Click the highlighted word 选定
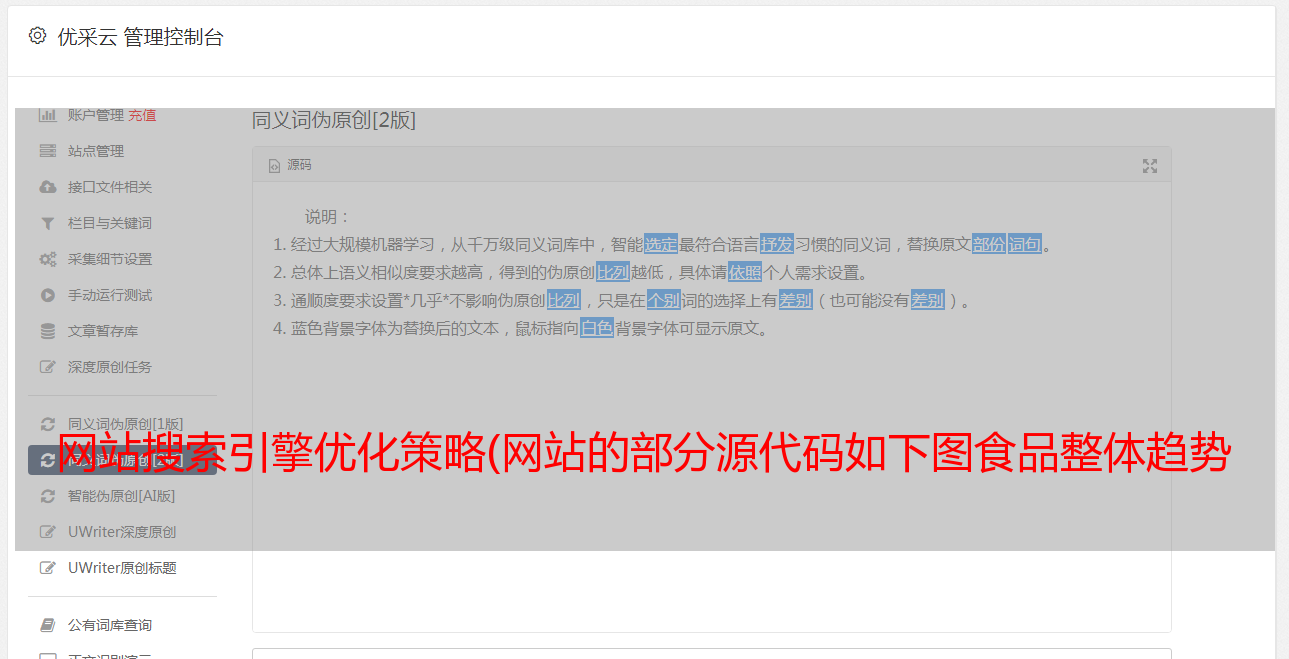The height and width of the screenshot is (659, 1289). (x=661, y=244)
